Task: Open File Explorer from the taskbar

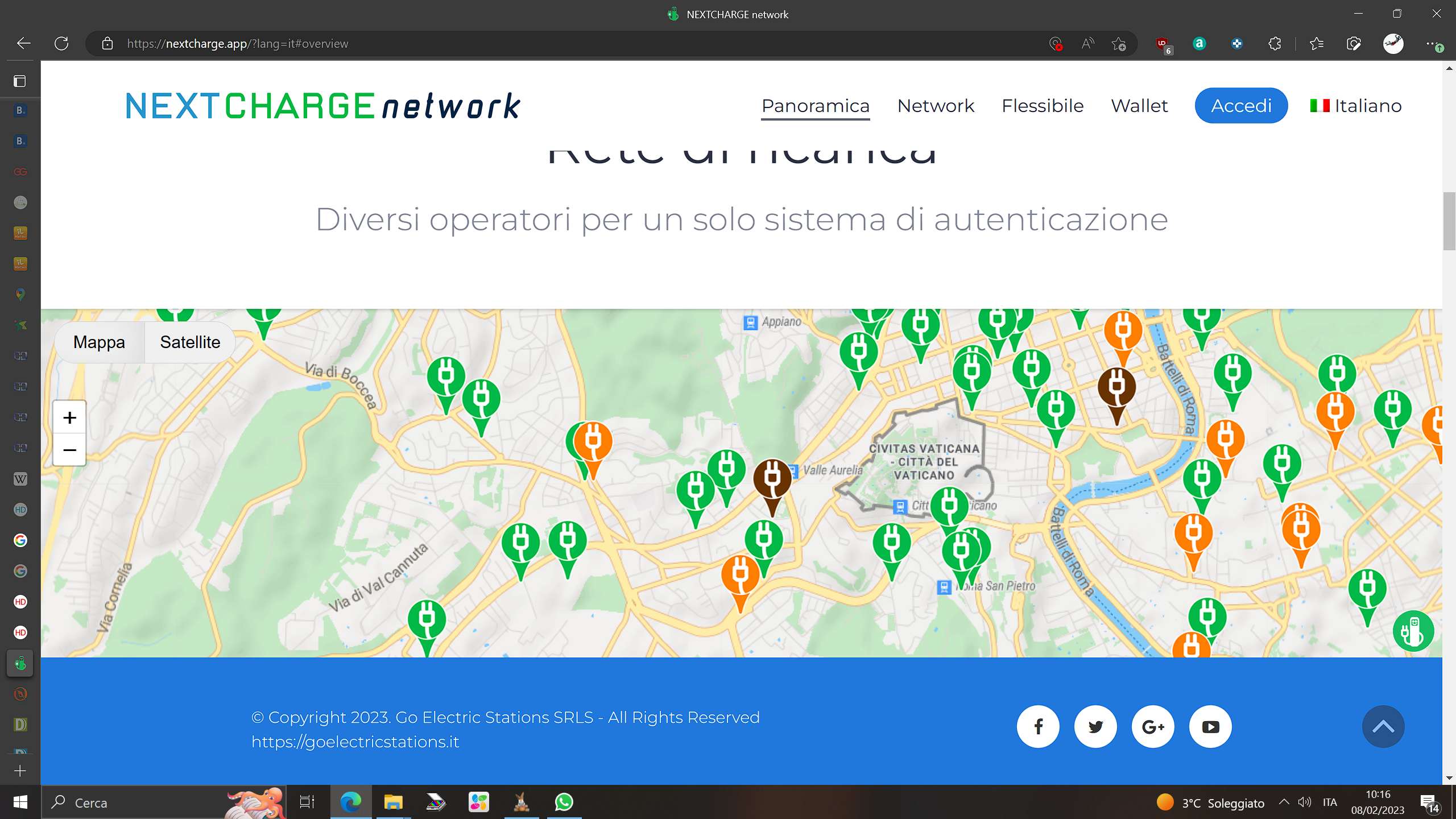Action: 393,803
